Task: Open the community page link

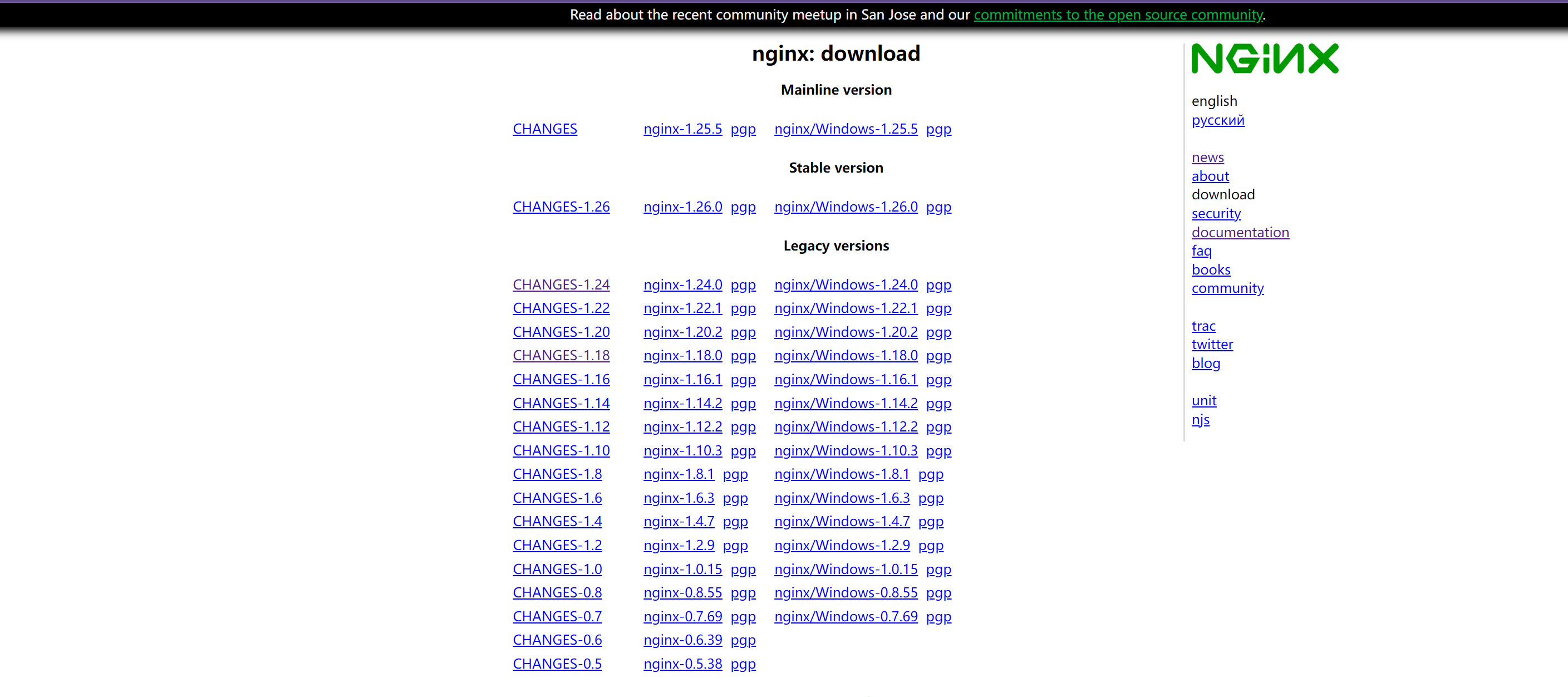Action: (x=1227, y=288)
